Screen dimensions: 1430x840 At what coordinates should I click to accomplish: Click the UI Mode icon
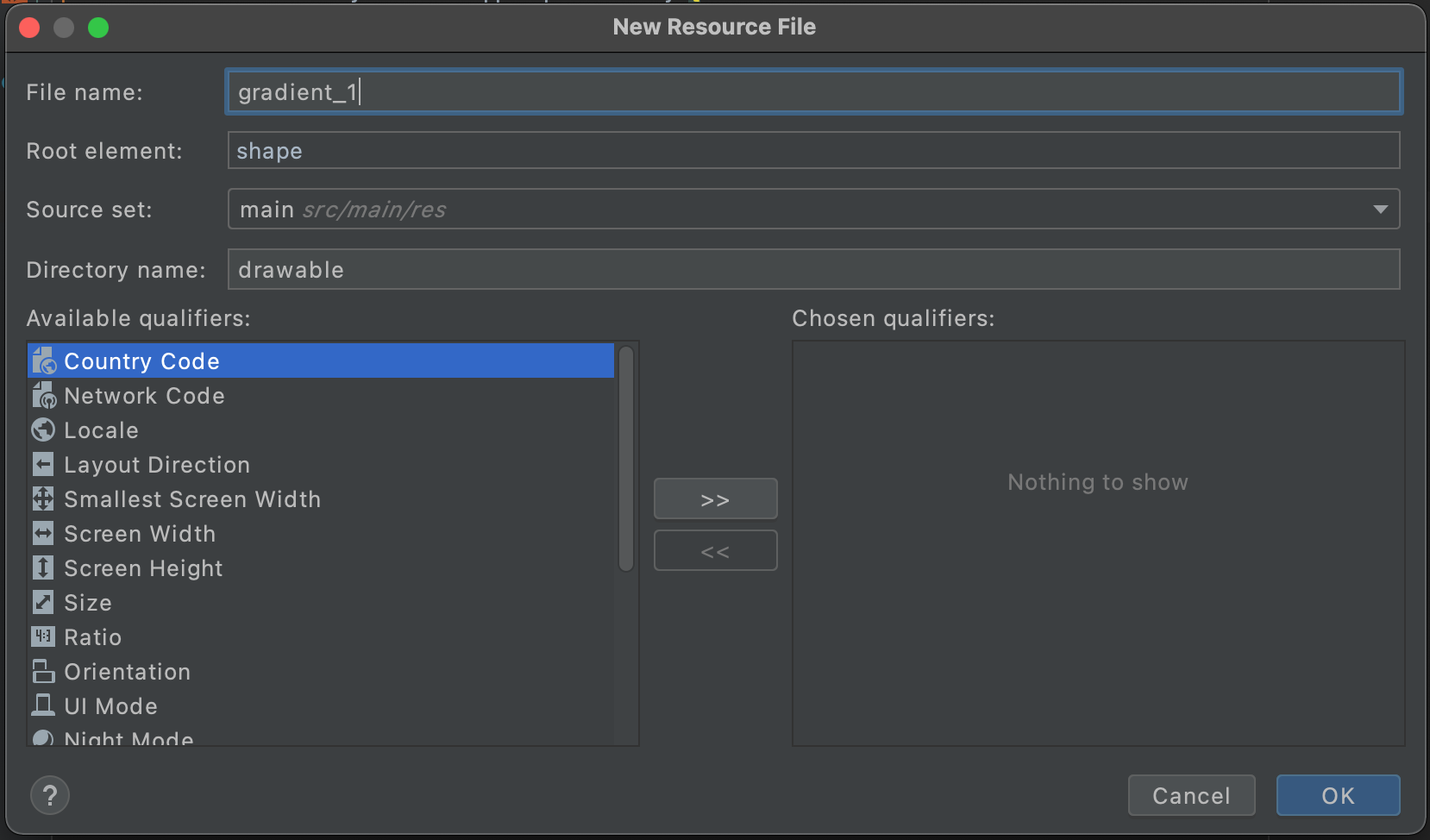[x=43, y=705]
